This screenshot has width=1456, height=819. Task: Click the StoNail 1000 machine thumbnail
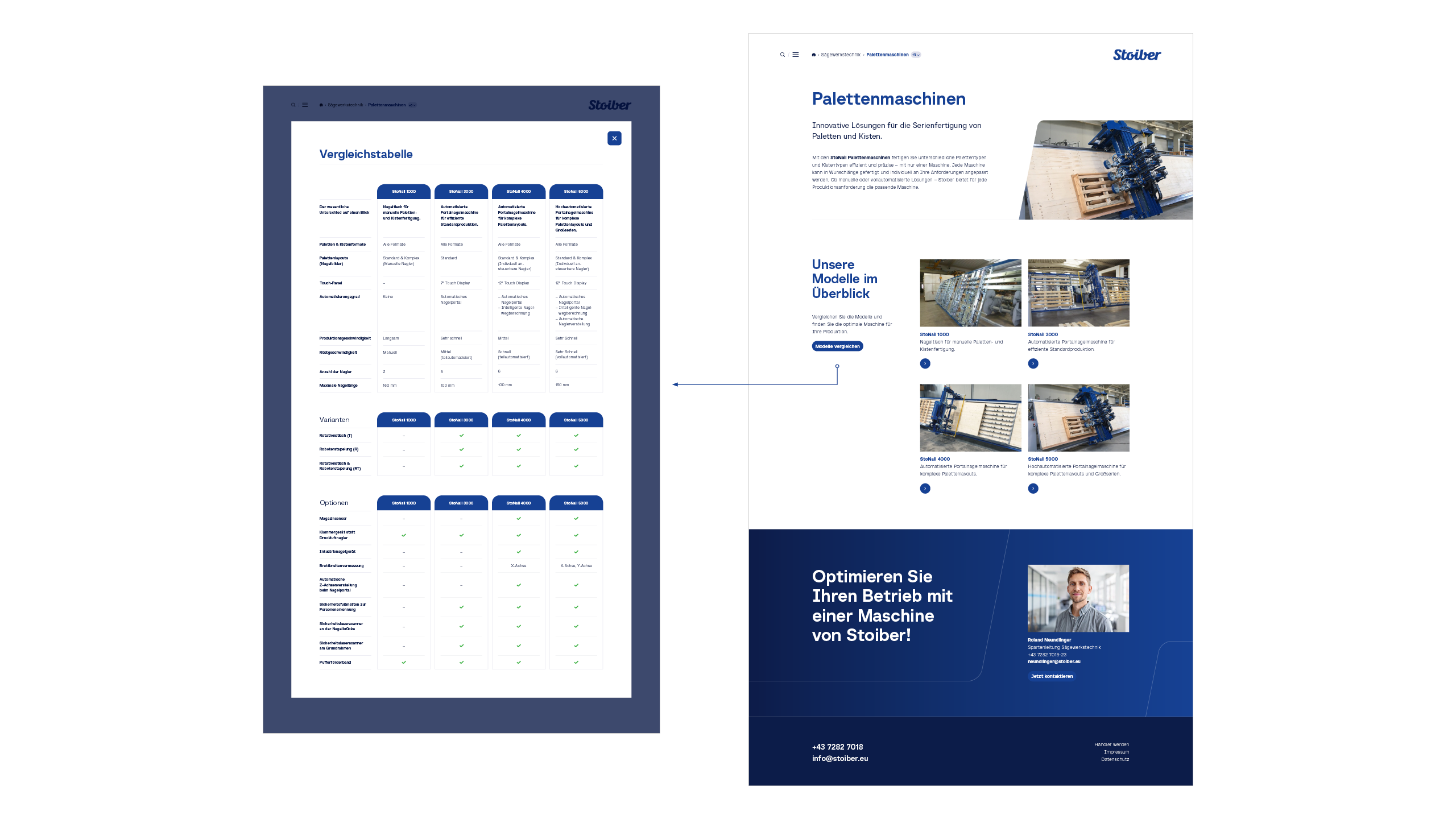click(x=970, y=293)
